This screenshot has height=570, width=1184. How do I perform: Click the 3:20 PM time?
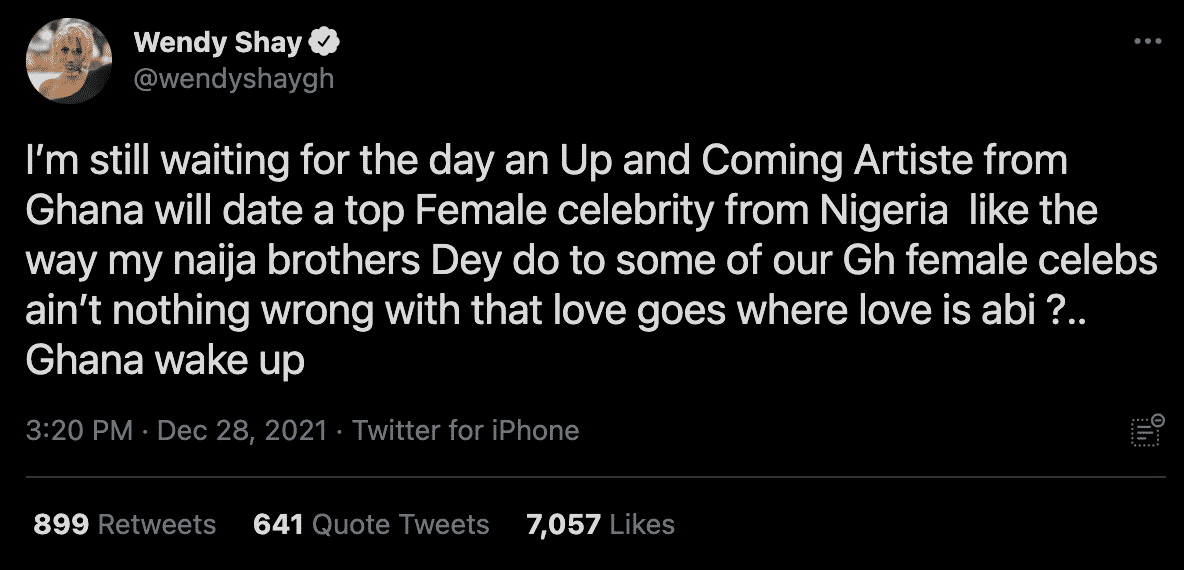pos(79,431)
